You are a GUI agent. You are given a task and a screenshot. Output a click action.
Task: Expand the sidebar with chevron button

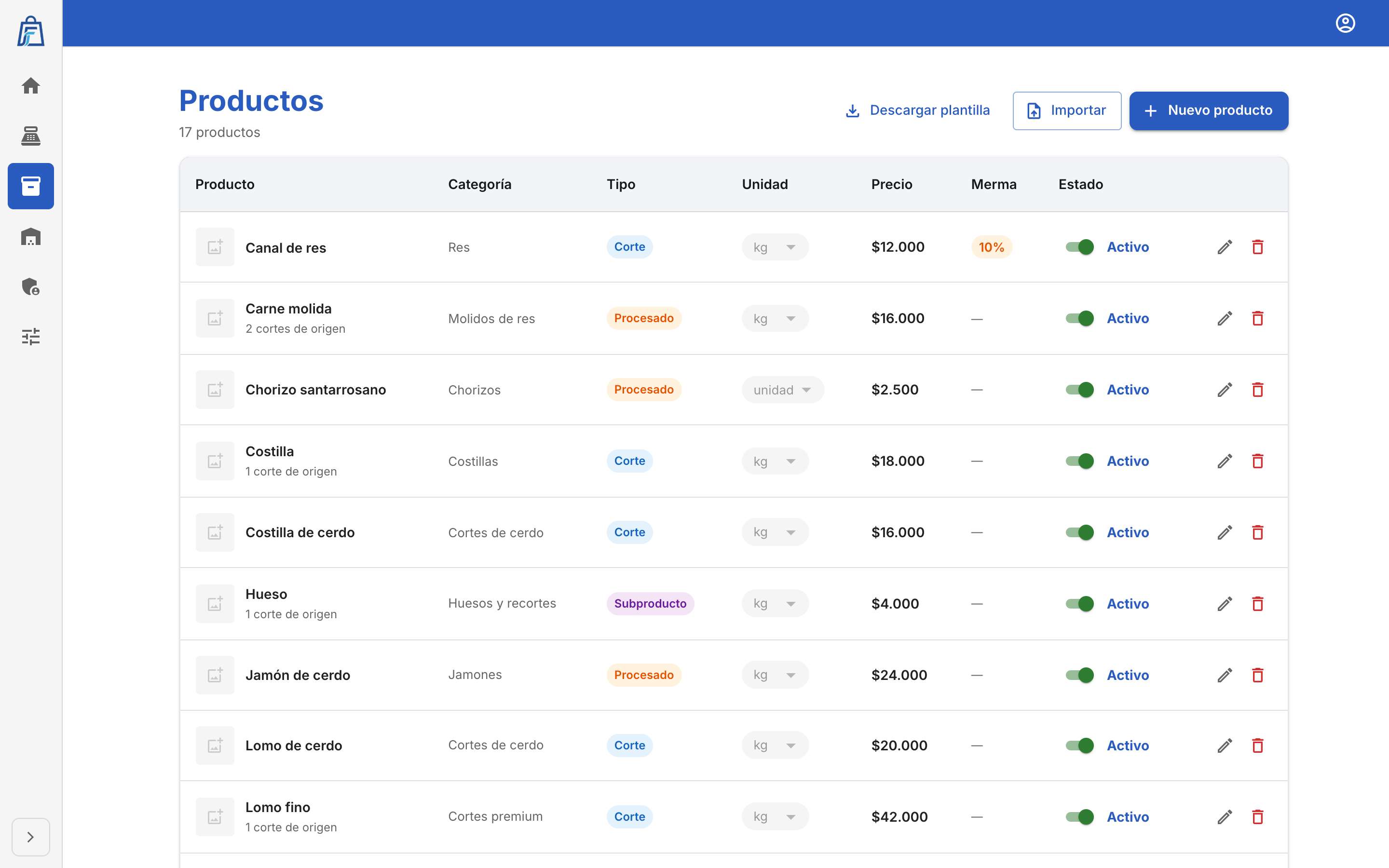(30, 837)
